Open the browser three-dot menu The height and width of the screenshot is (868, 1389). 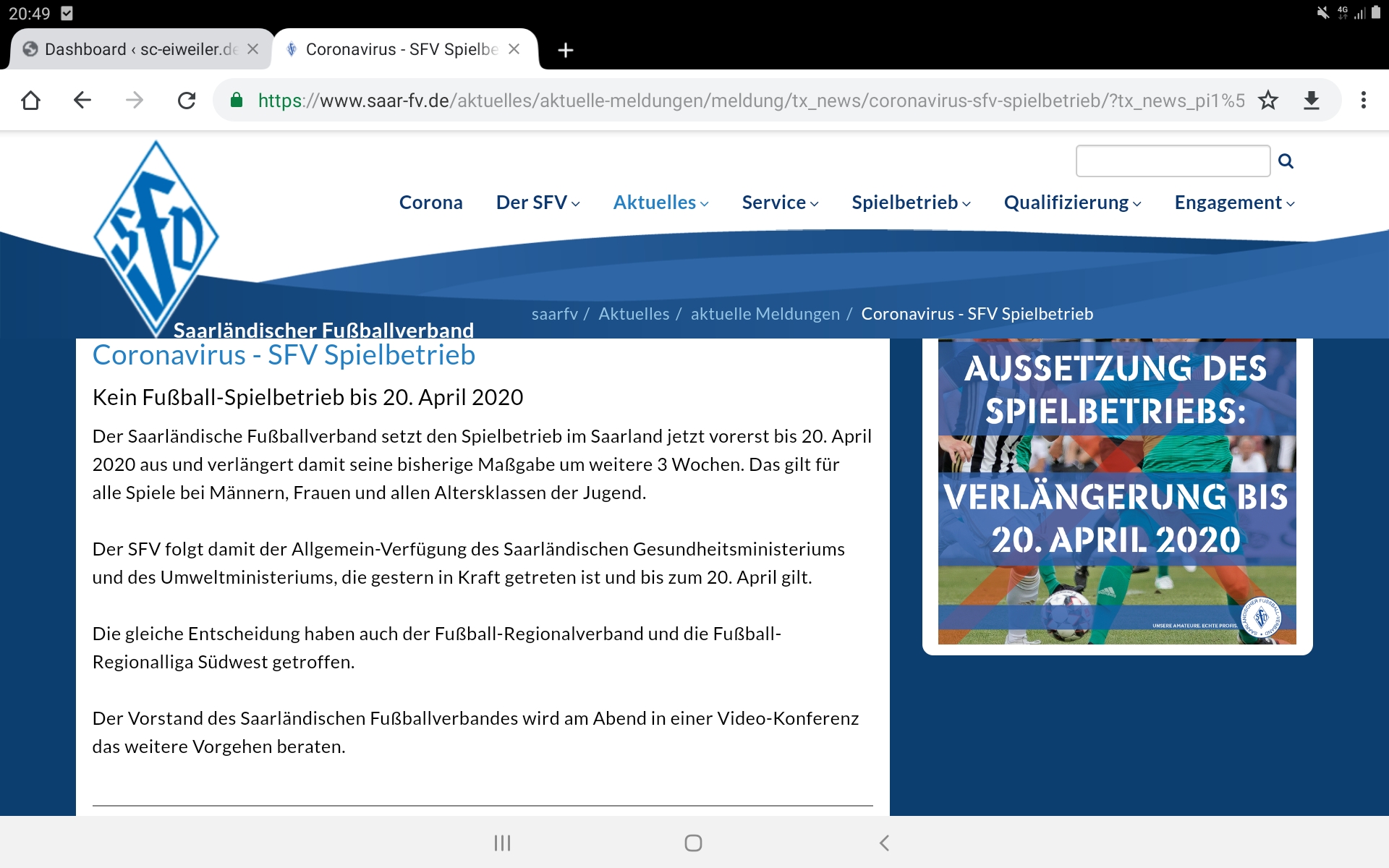(1364, 100)
